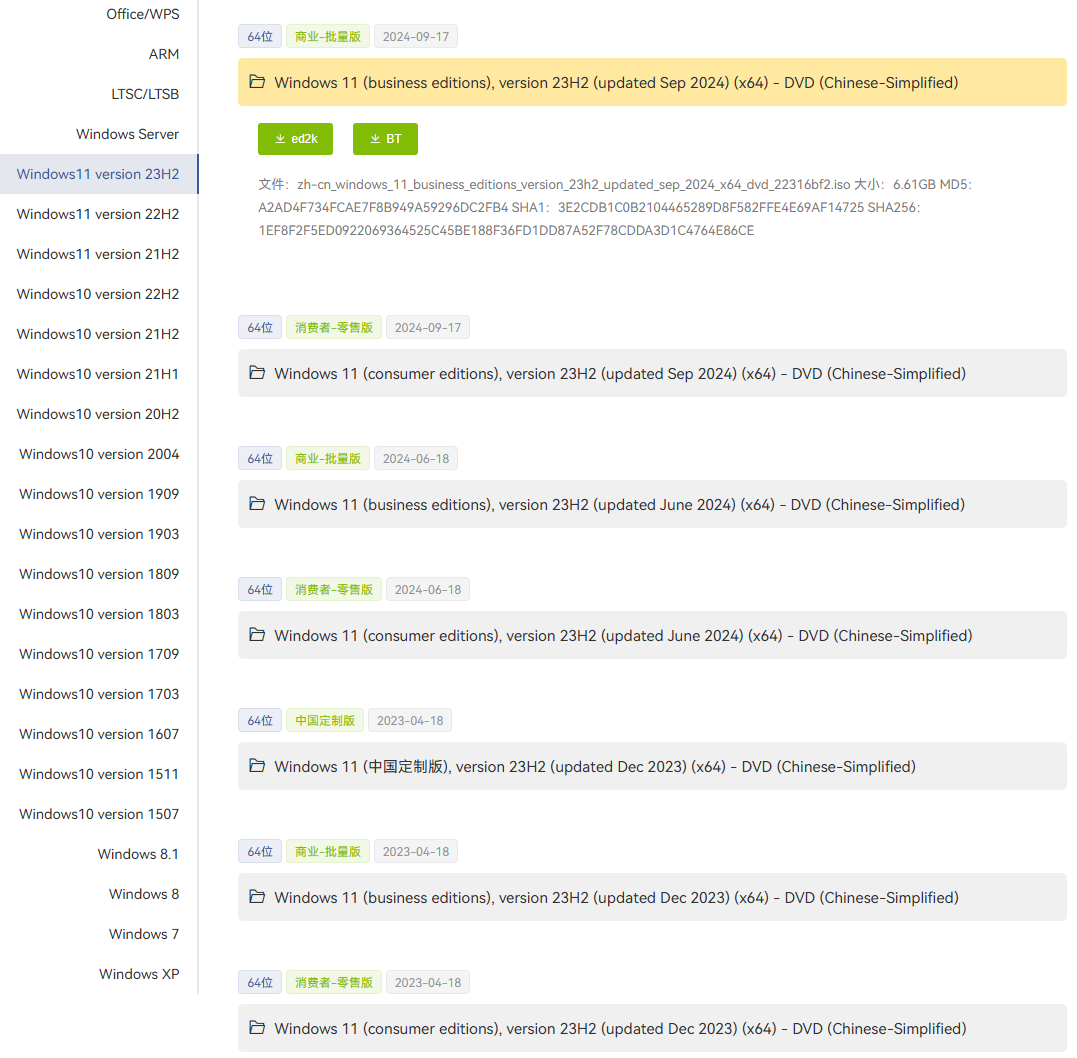Image resolution: width=1077 pixels, height=1058 pixels.
Task: Select Windows10 version 1803 in sidebar
Action: [98, 614]
